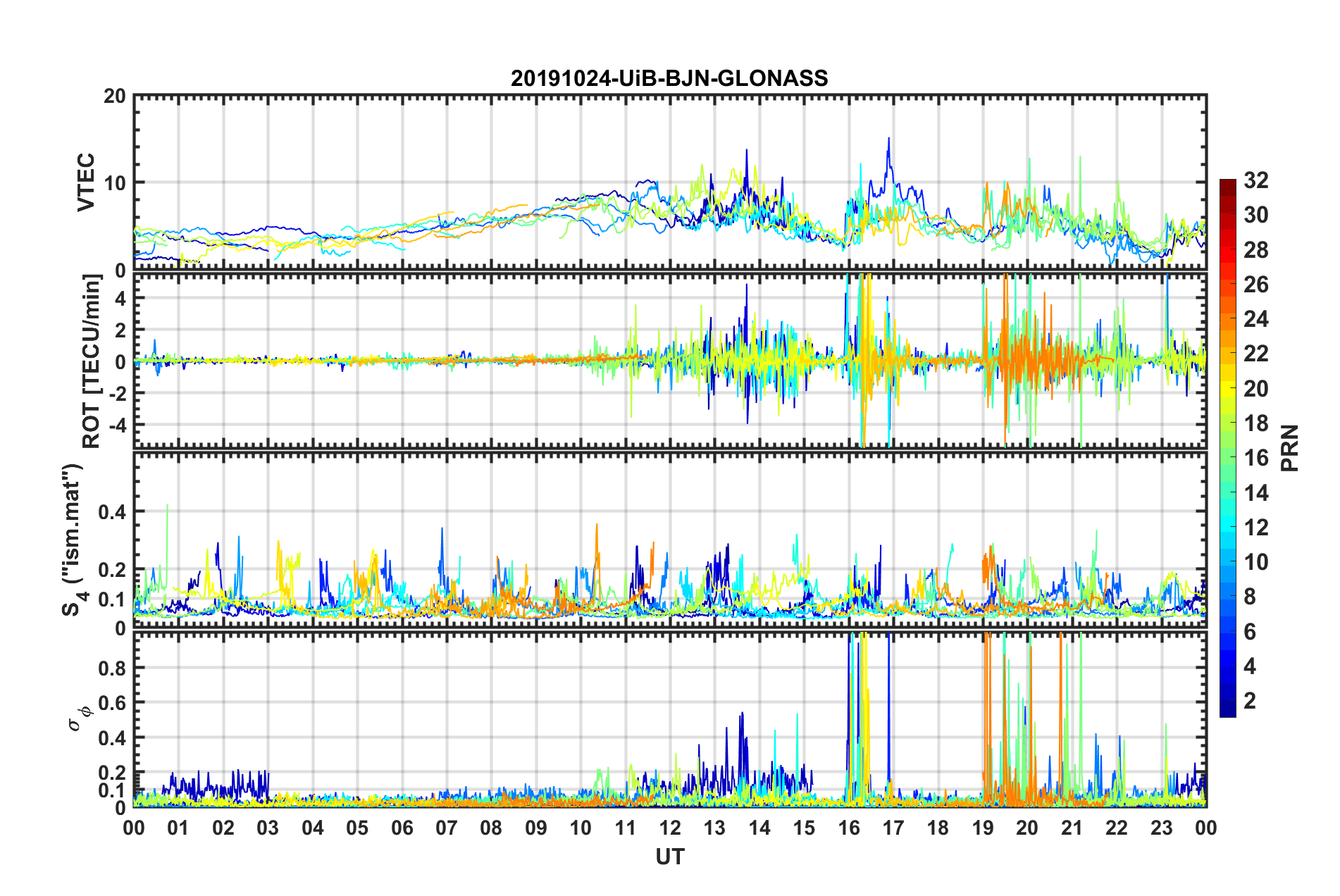The image size is (1340, 896).
Task: Click the colorbar tick value 28
Action: [1255, 250]
